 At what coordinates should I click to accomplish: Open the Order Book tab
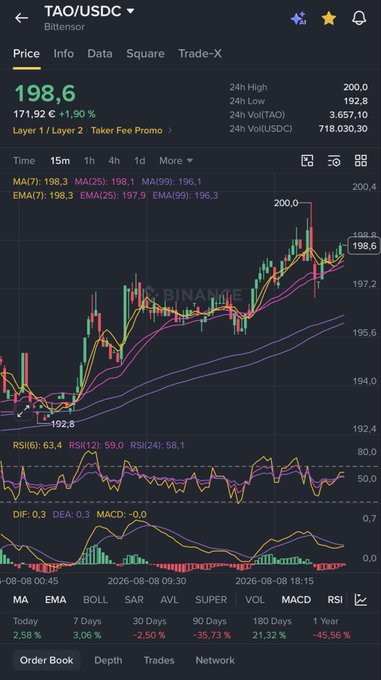click(46, 660)
